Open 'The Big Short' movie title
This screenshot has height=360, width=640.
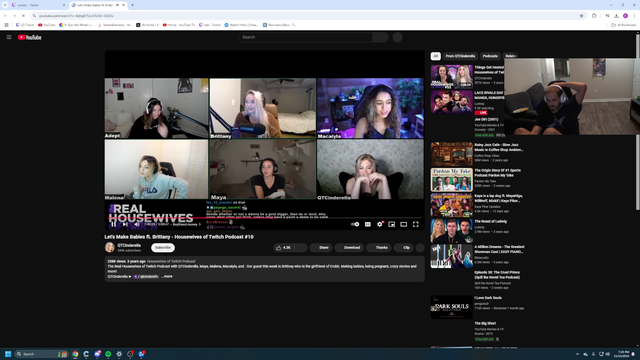485,323
